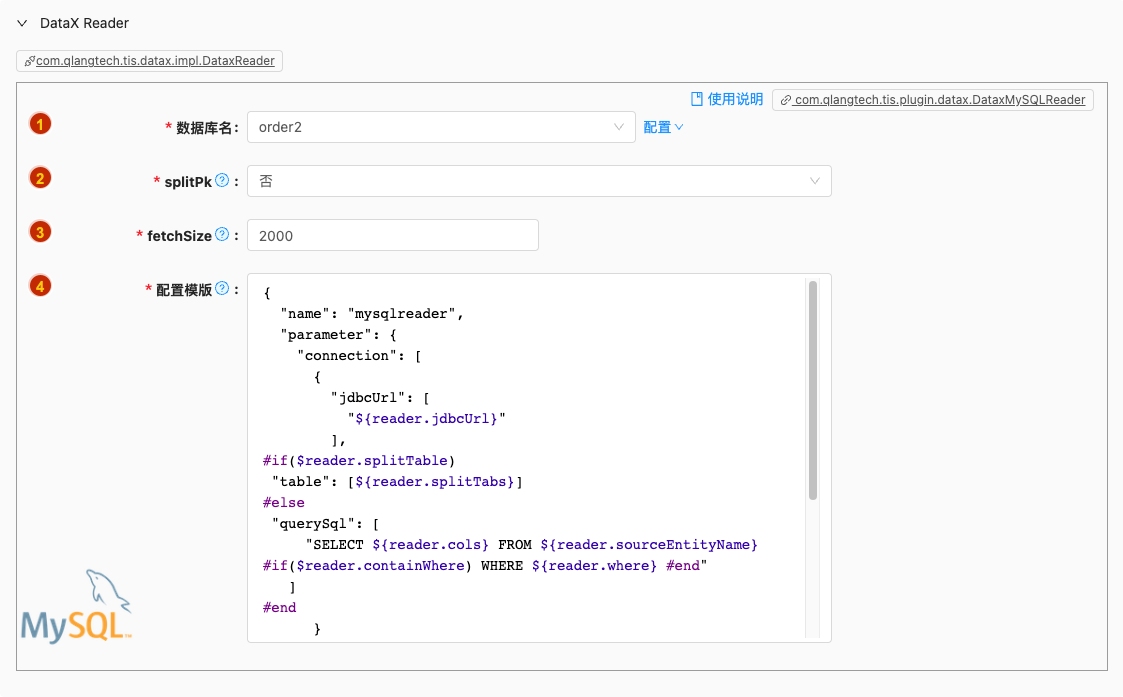Open the splitPk dropdown set to 否
The height and width of the screenshot is (697, 1123).
tap(538, 181)
